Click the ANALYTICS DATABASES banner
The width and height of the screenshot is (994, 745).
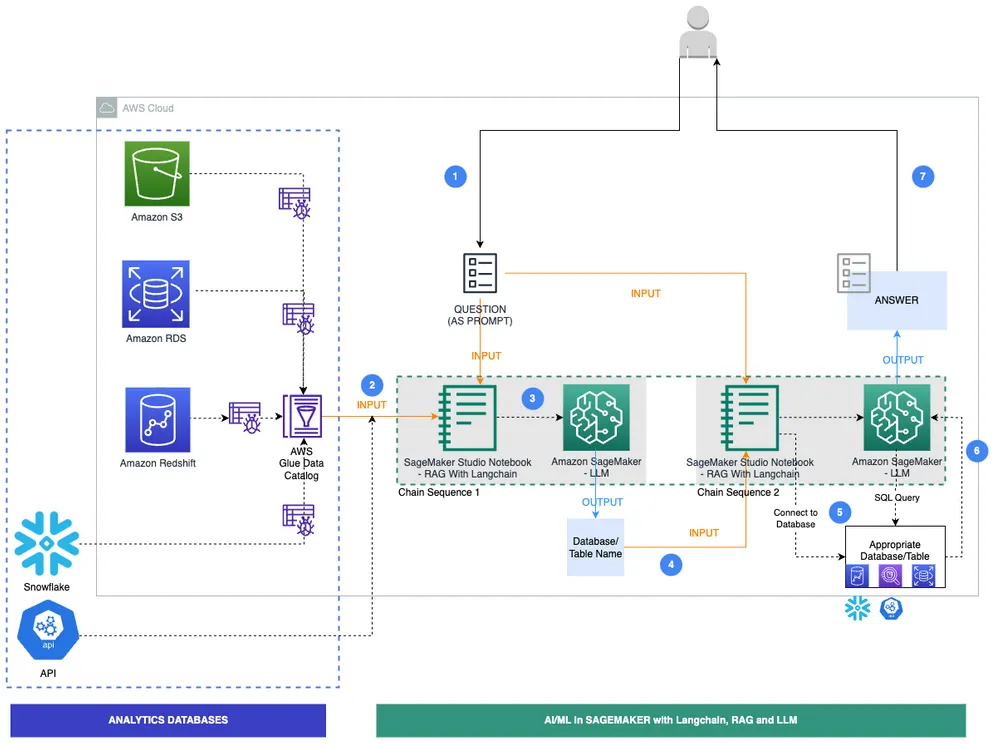click(x=168, y=720)
